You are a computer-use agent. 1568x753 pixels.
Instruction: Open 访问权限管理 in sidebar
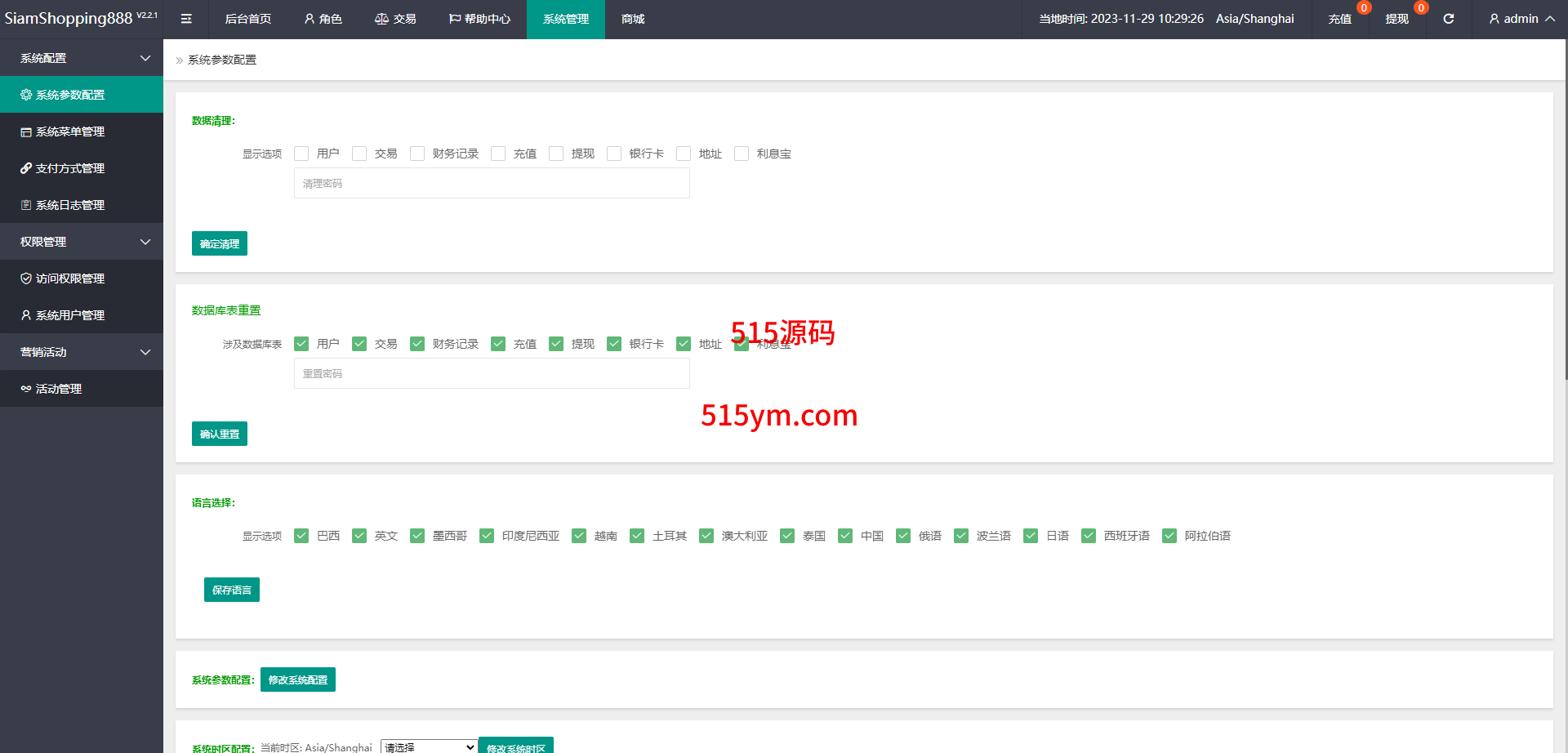(x=69, y=278)
